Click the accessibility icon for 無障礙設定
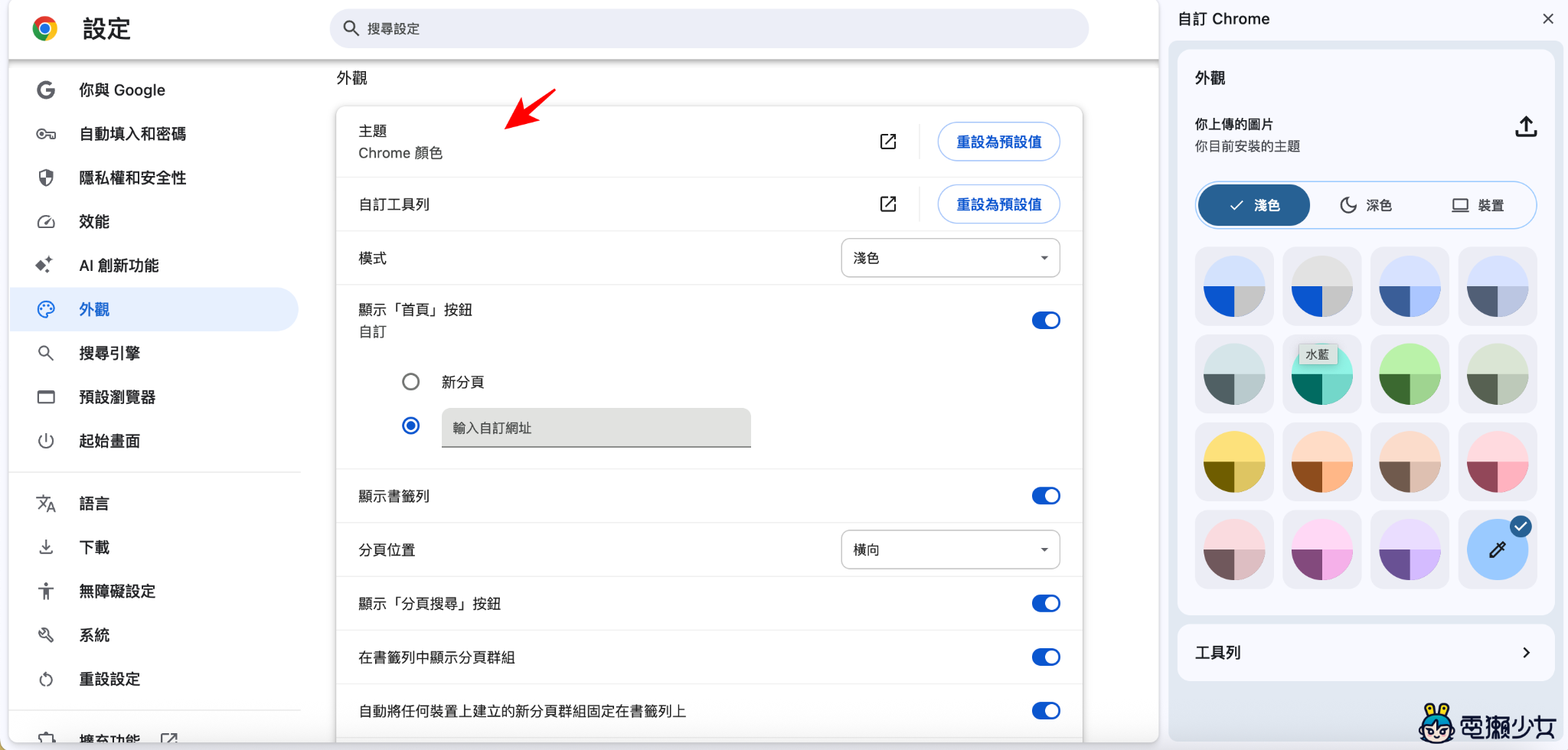This screenshot has width=1568, height=750. point(46,591)
